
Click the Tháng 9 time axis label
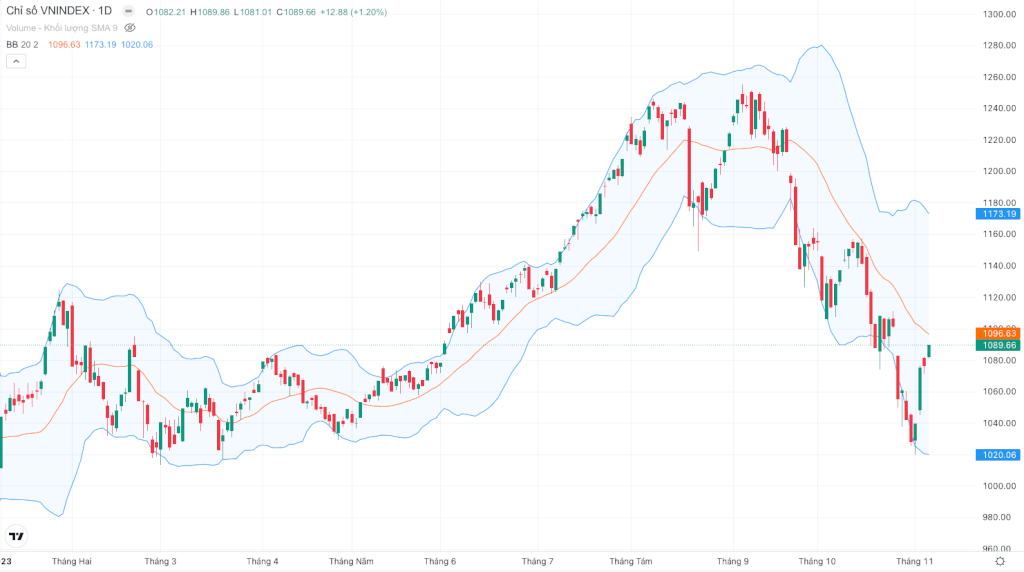coord(733,562)
